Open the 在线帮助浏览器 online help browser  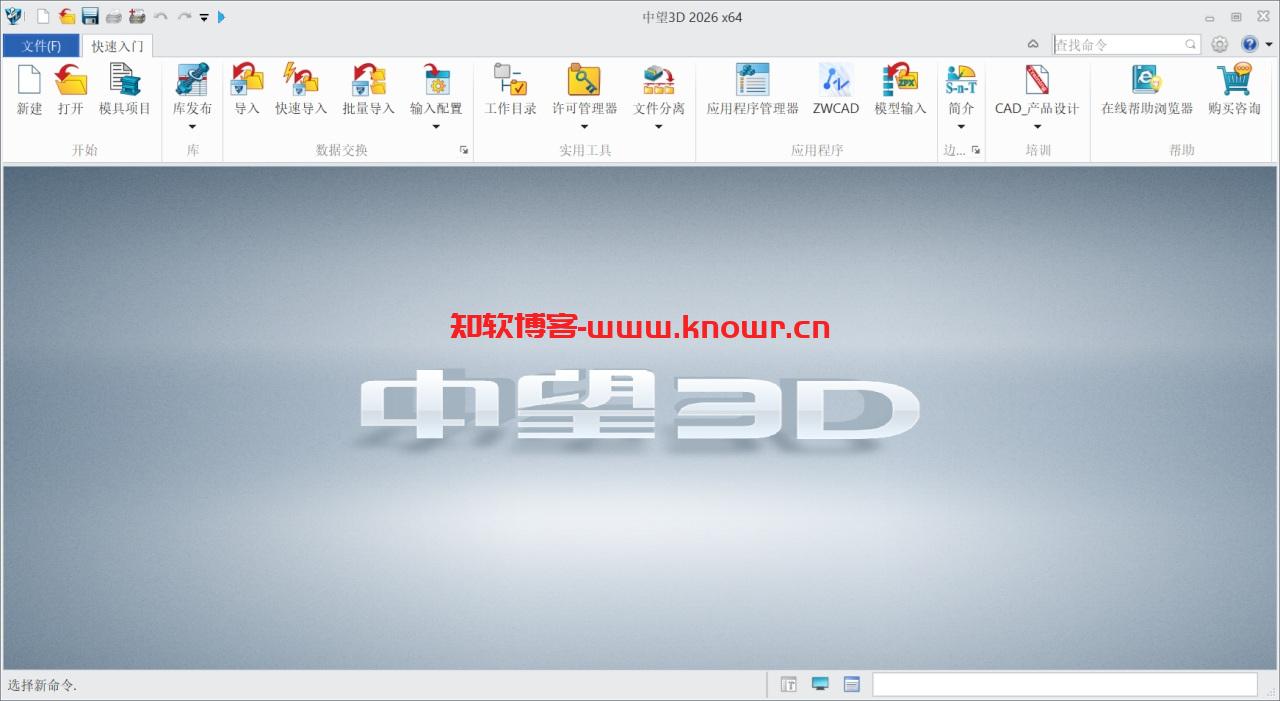click(1147, 90)
